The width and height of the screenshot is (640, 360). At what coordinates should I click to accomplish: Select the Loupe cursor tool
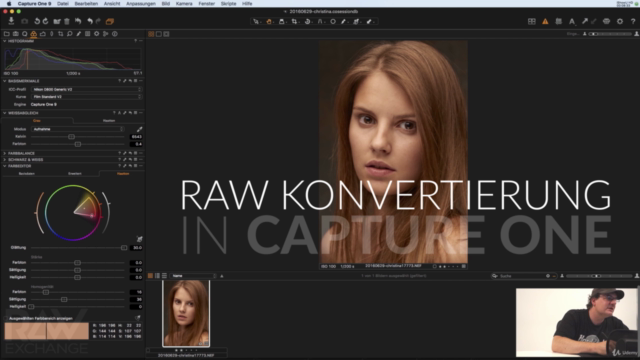click(282, 22)
